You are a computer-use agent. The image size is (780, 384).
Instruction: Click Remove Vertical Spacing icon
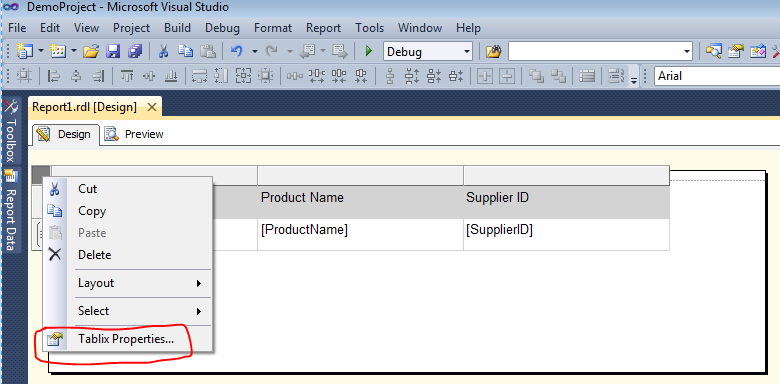click(x=456, y=76)
